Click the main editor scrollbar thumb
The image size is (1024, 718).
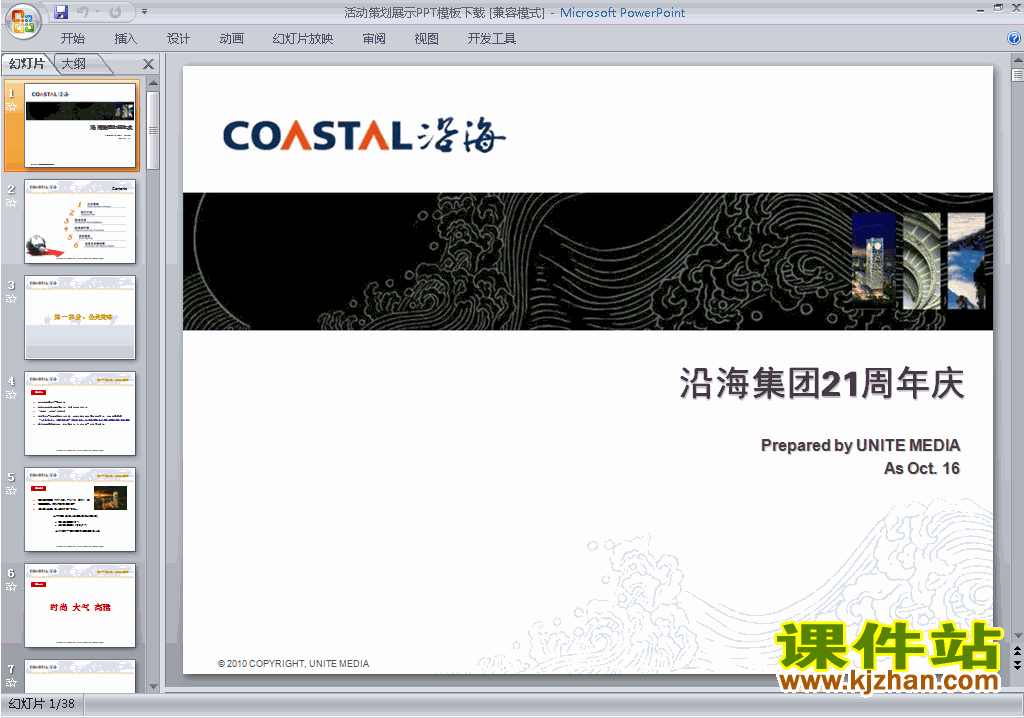1017,74
